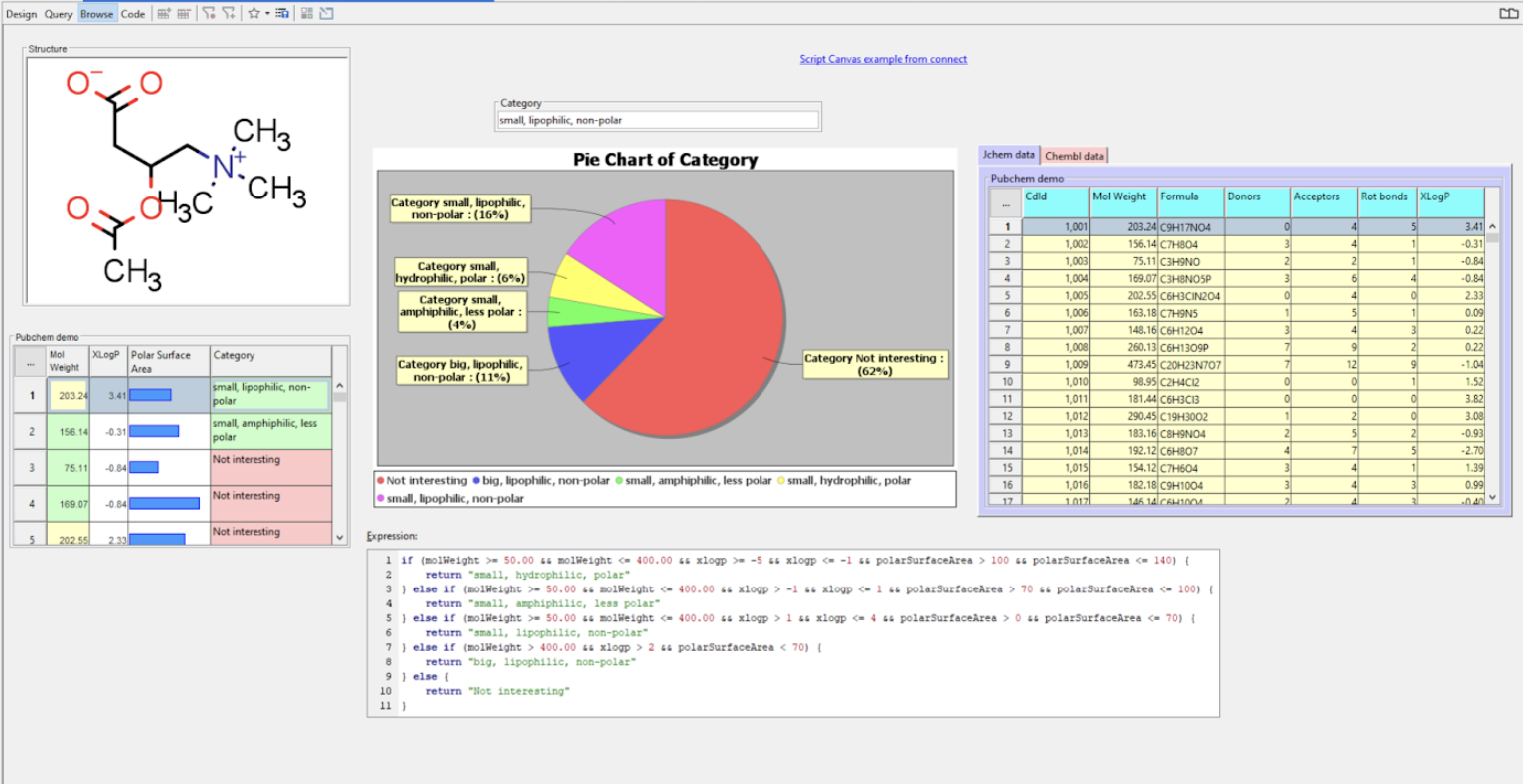Click the Category text field

658,120
